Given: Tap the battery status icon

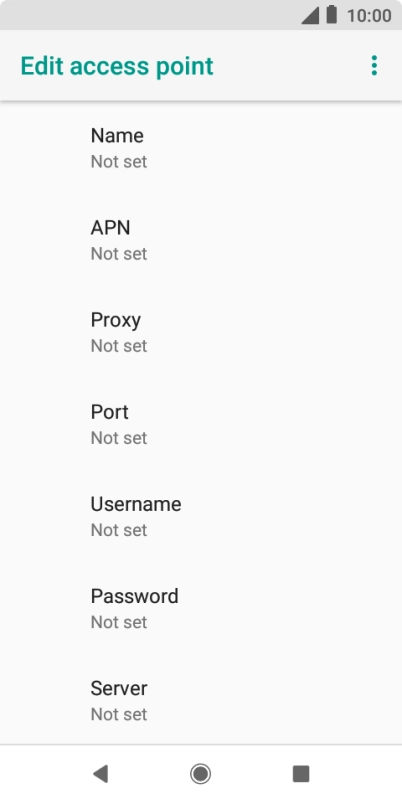Looking at the screenshot, I should (x=332, y=14).
